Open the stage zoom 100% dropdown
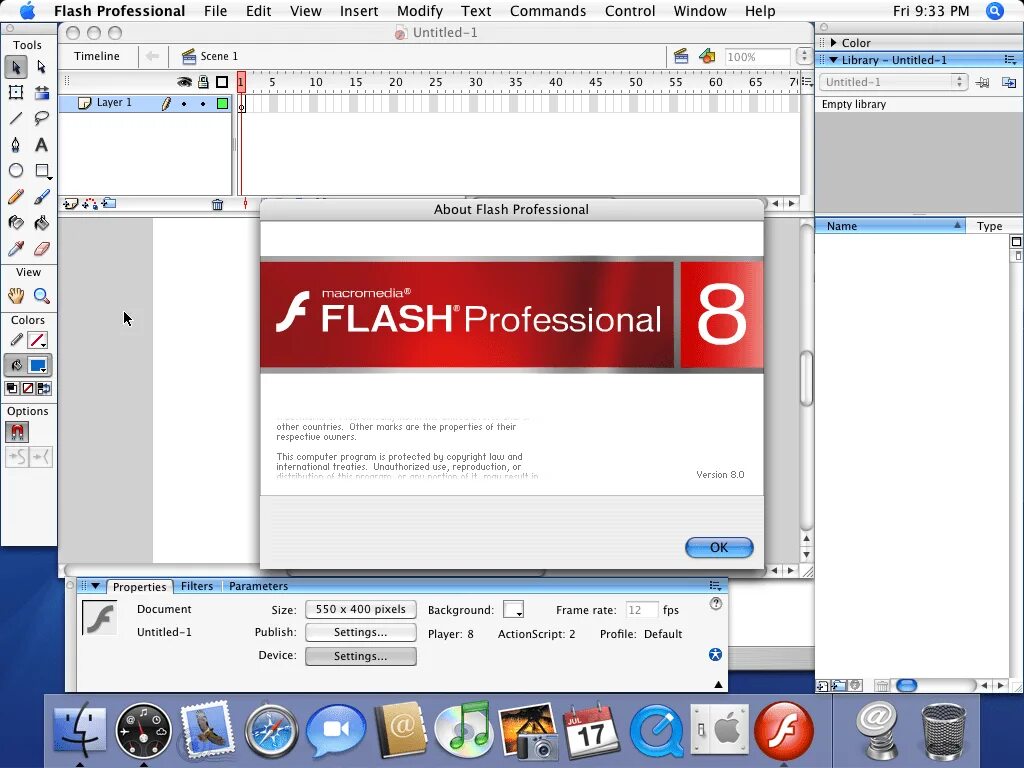This screenshot has height=768, width=1024. click(805, 57)
